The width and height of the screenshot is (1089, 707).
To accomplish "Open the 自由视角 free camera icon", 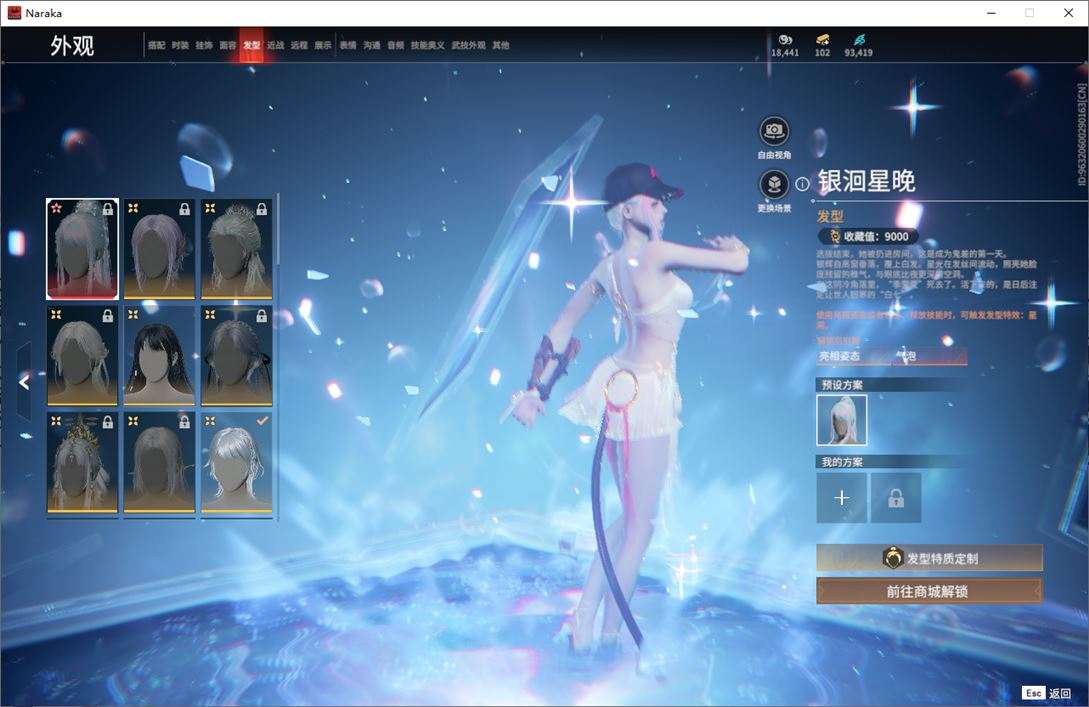I will click(x=774, y=131).
